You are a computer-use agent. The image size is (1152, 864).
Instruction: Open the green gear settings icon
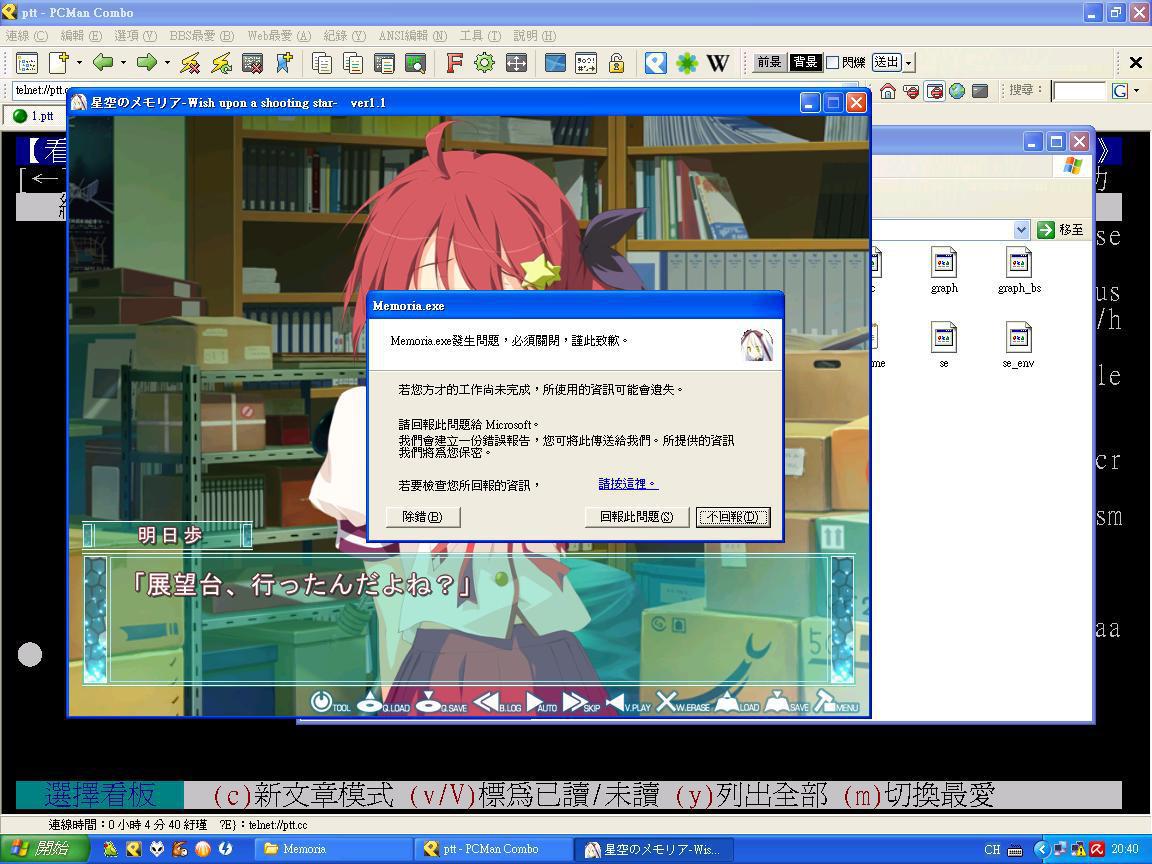tap(484, 63)
